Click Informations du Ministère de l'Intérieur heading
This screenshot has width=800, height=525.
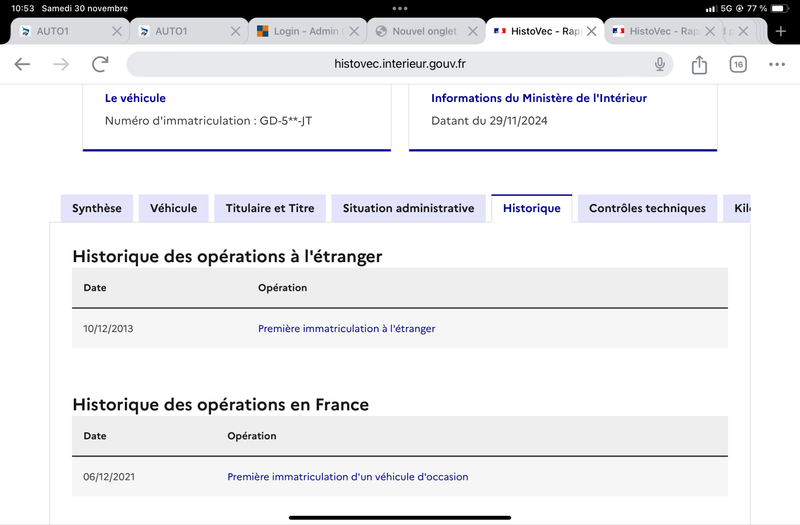pyautogui.click(x=539, y=98)
